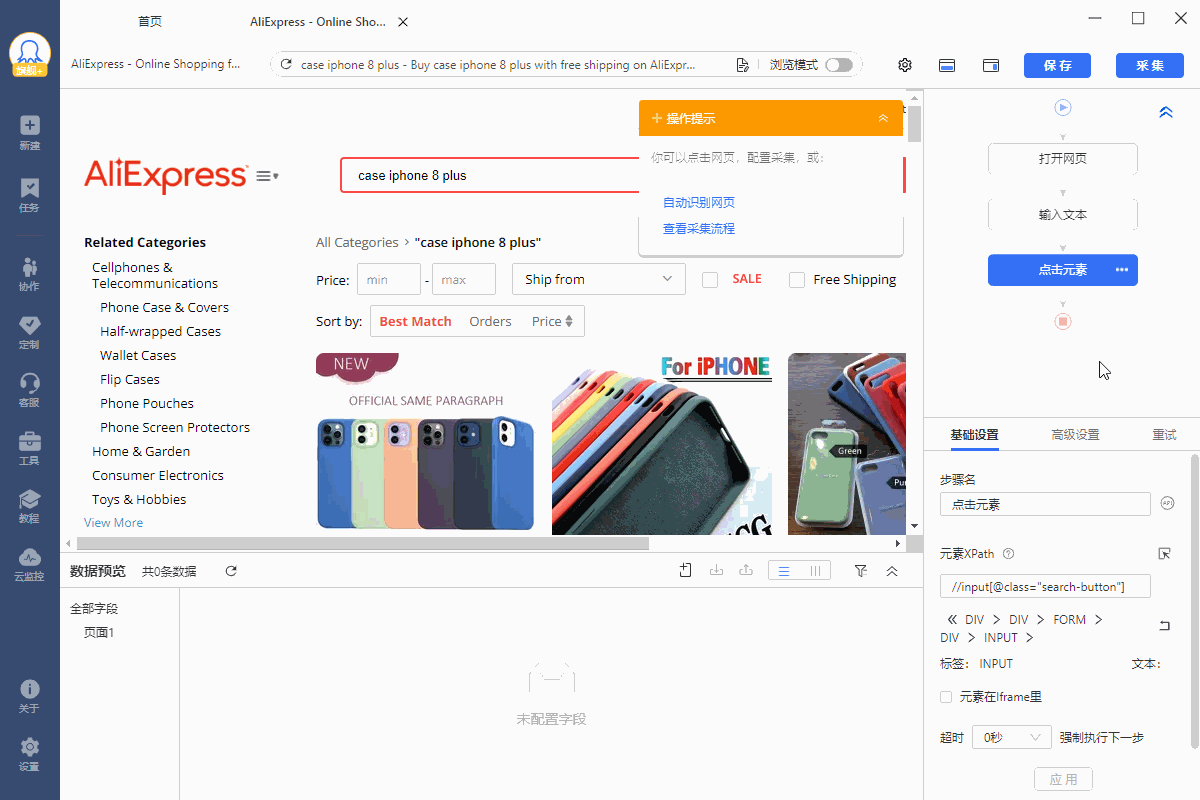Switch data preview to list view
The width and height of the screenshot is (1200, 800).
click(784, 571)
